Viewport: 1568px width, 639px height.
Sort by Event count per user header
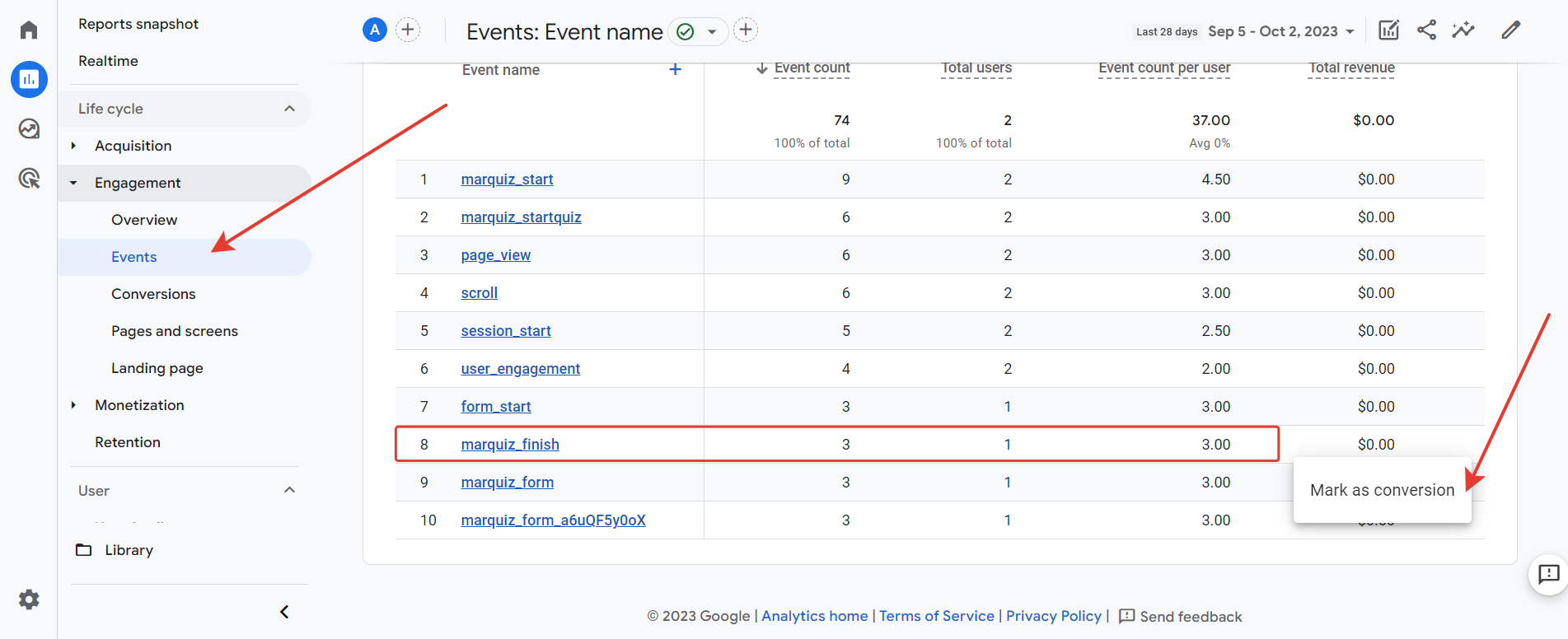click(1164, 68)
